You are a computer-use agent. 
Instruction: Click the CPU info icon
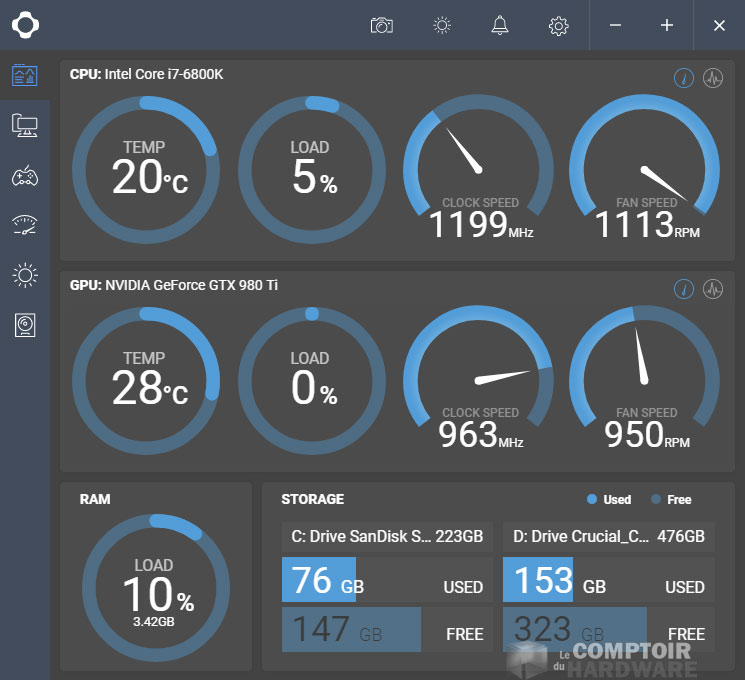click(684, 79)
